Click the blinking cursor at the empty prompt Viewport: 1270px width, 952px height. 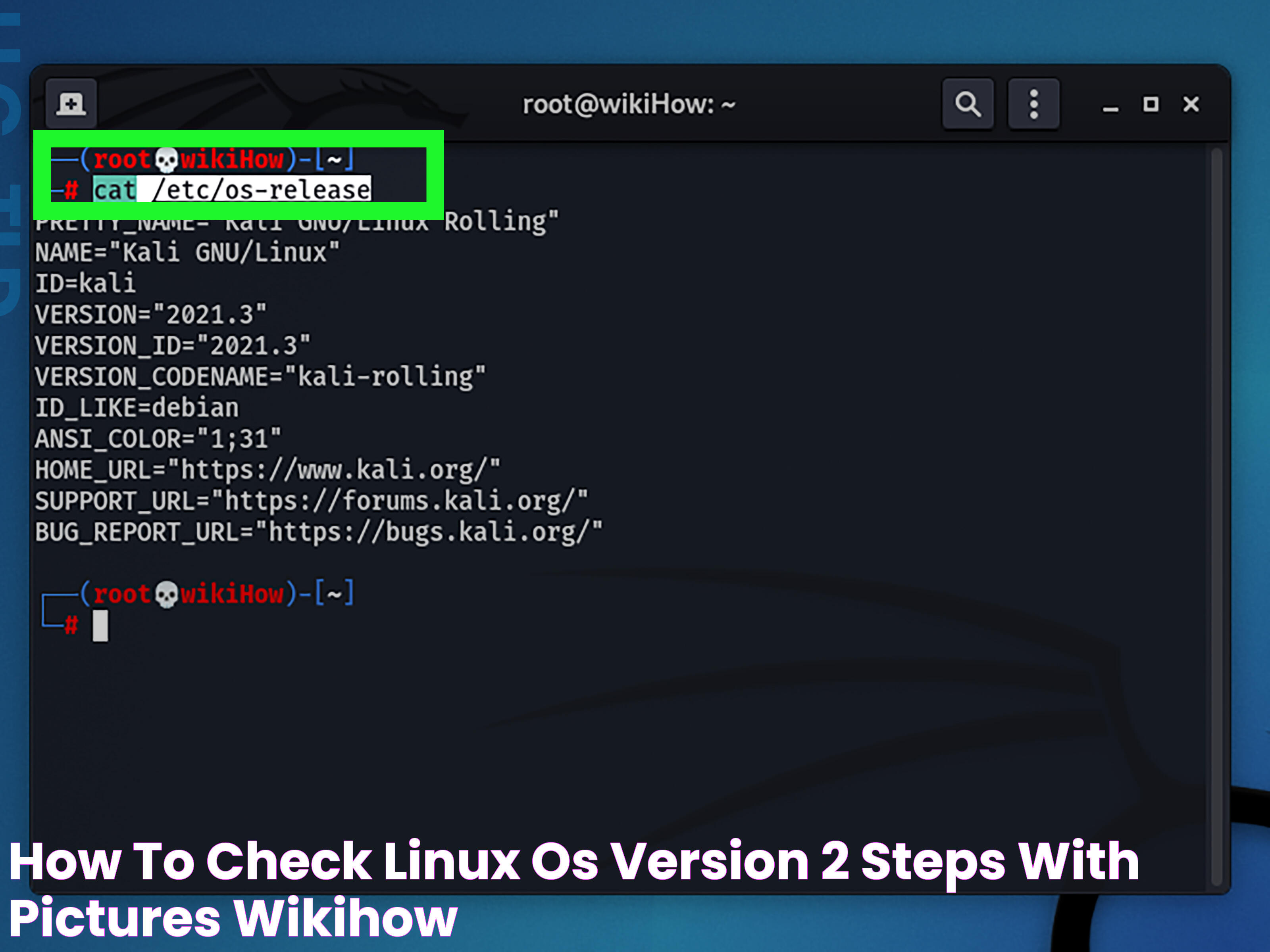point(100,626)
